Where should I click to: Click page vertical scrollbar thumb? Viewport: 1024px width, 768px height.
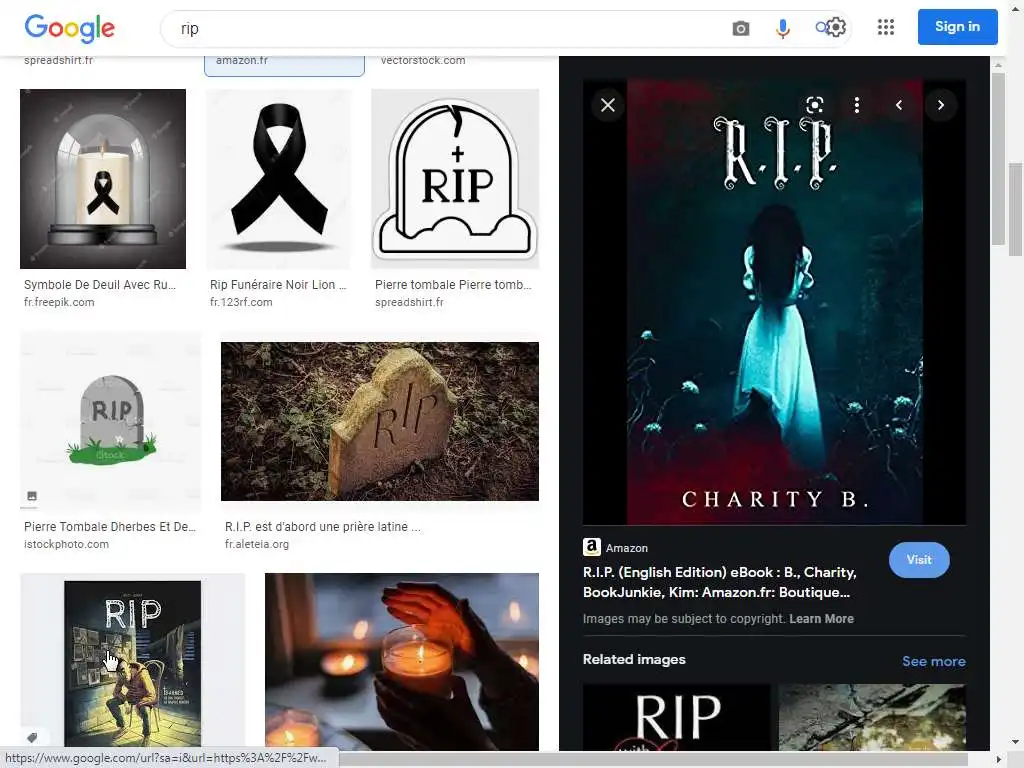click(1016, 209)
